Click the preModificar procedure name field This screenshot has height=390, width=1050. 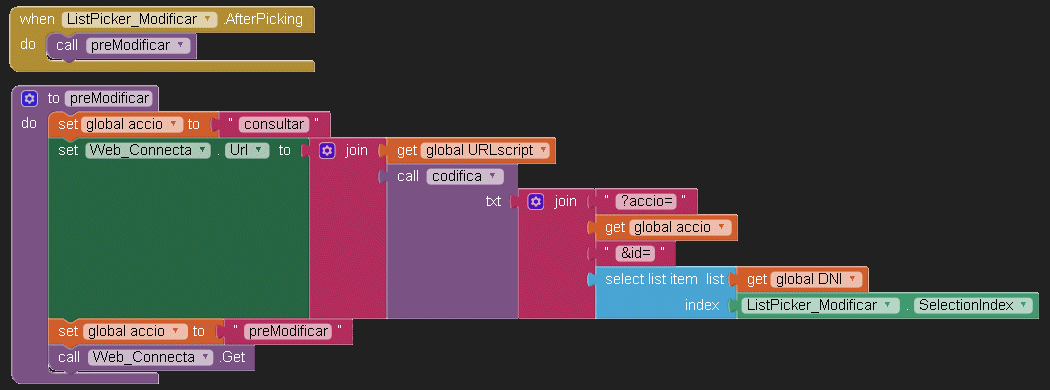tap(109, 99)
